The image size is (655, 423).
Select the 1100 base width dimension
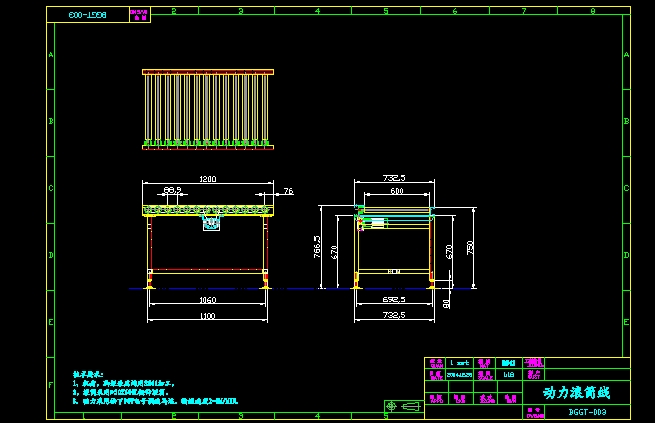(208, 316)
